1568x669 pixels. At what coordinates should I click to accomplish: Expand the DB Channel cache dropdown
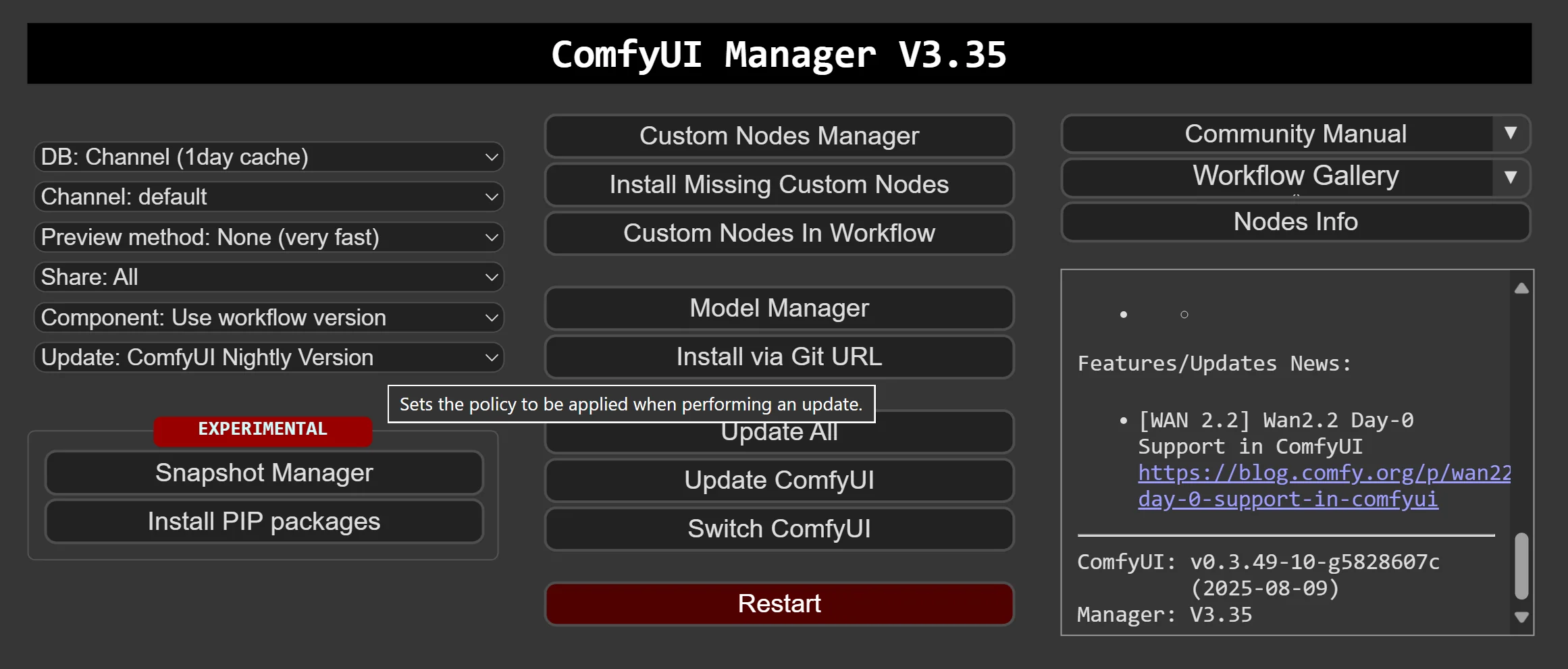[269, 157]
